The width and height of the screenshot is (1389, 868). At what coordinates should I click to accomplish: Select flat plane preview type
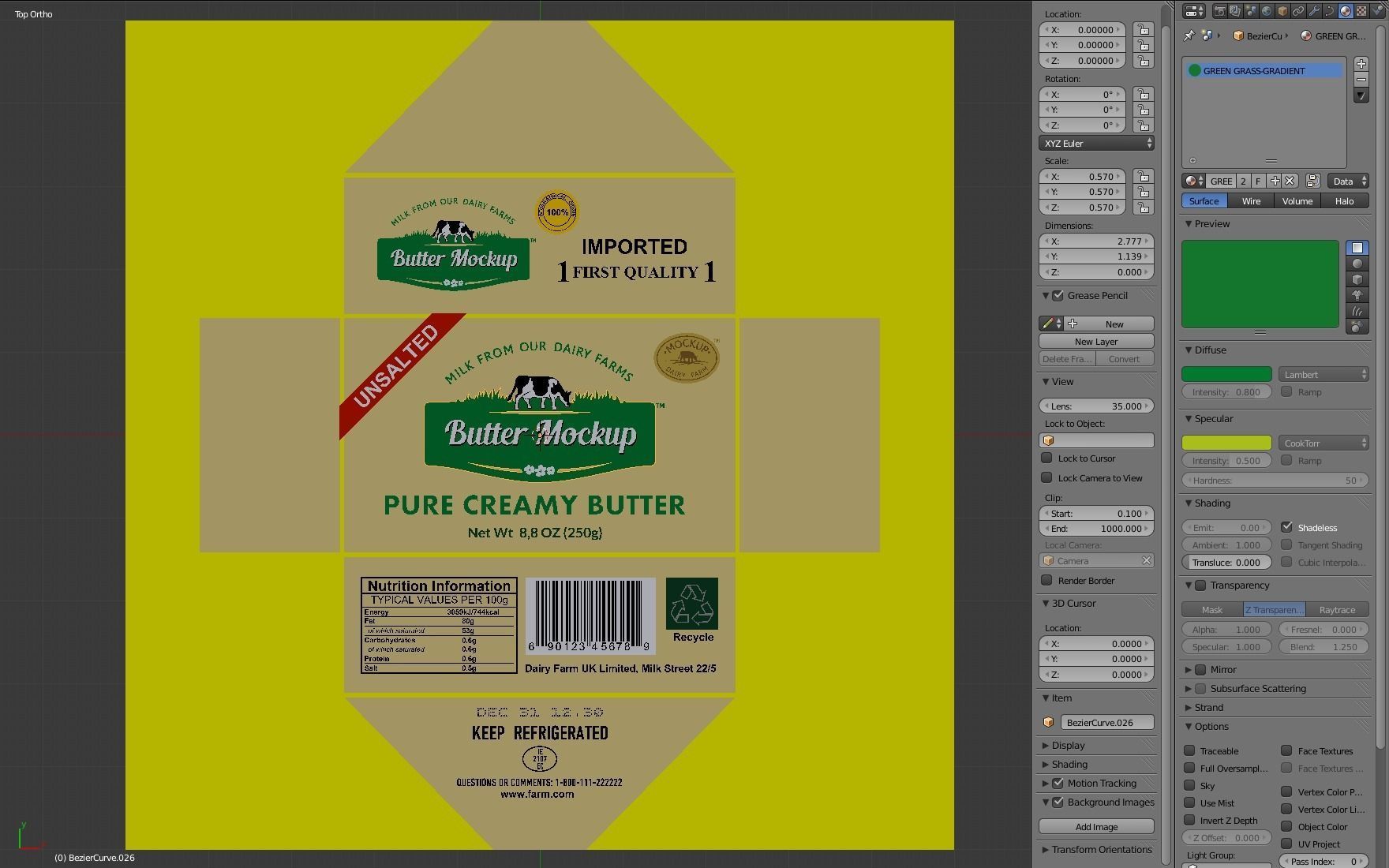click(x=1357, y=248)
